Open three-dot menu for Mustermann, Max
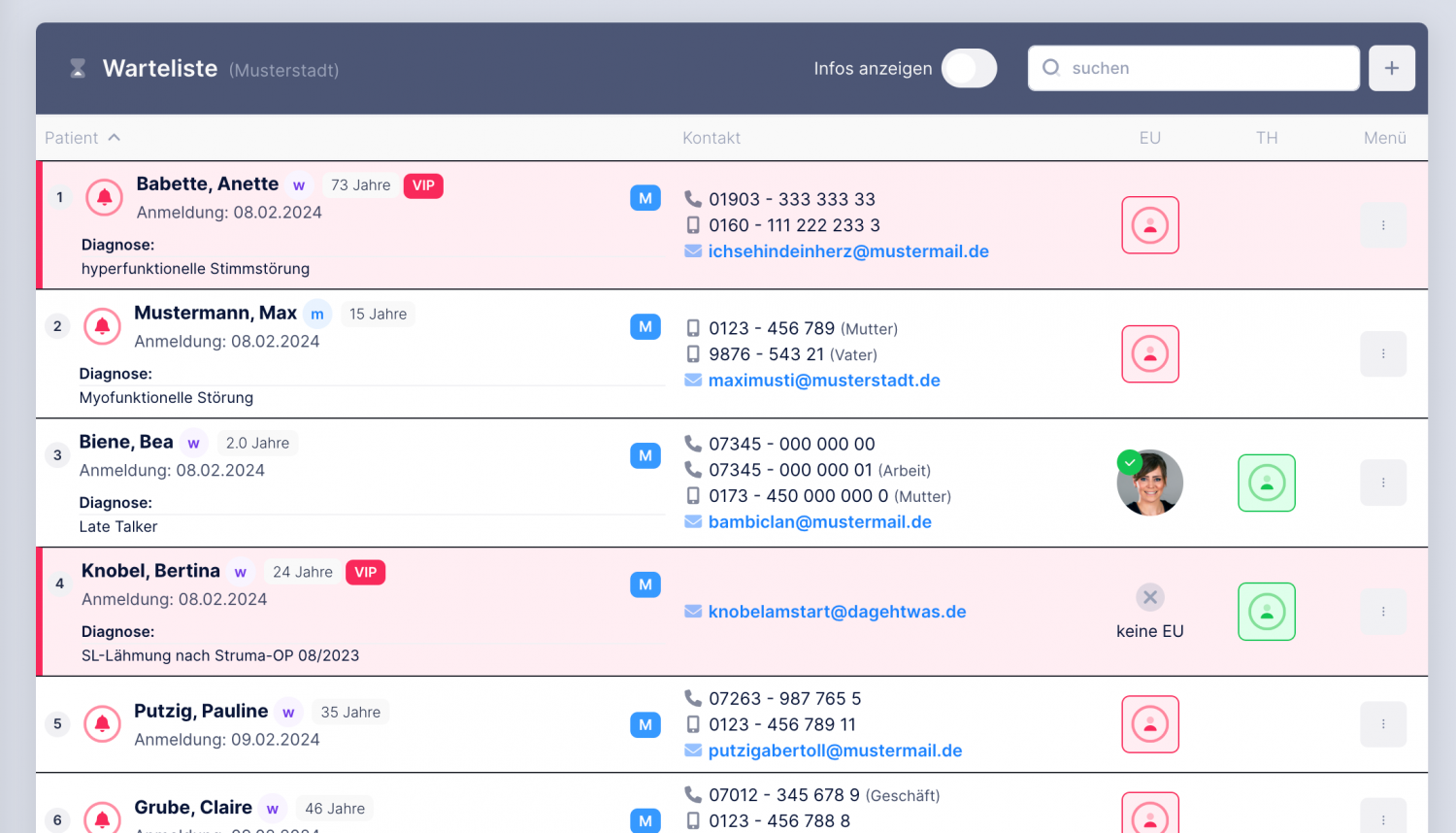This screenshot has width=1456, height=833. (x=1383, y=354)
